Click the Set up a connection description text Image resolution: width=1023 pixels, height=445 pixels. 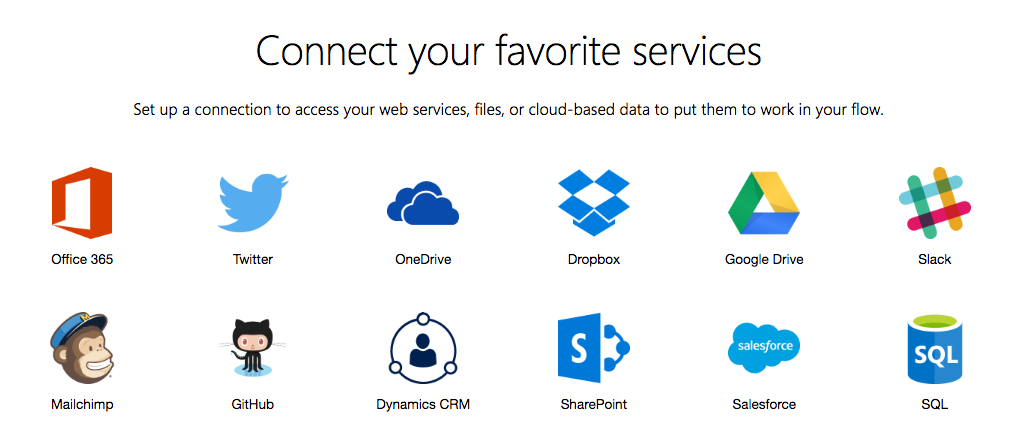tap(509, 109)
